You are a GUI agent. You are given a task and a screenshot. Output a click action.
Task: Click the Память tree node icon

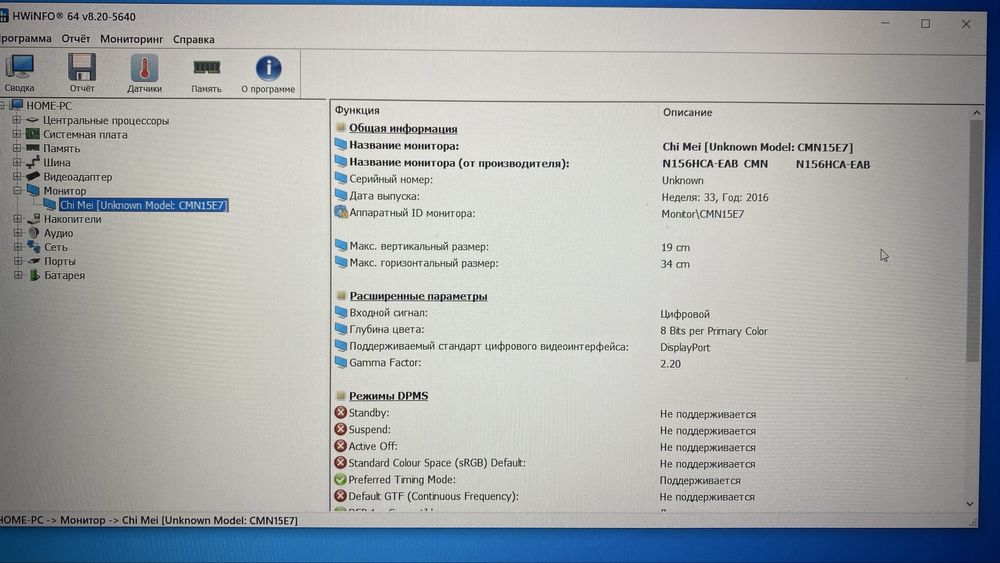[x=33, y=148]
